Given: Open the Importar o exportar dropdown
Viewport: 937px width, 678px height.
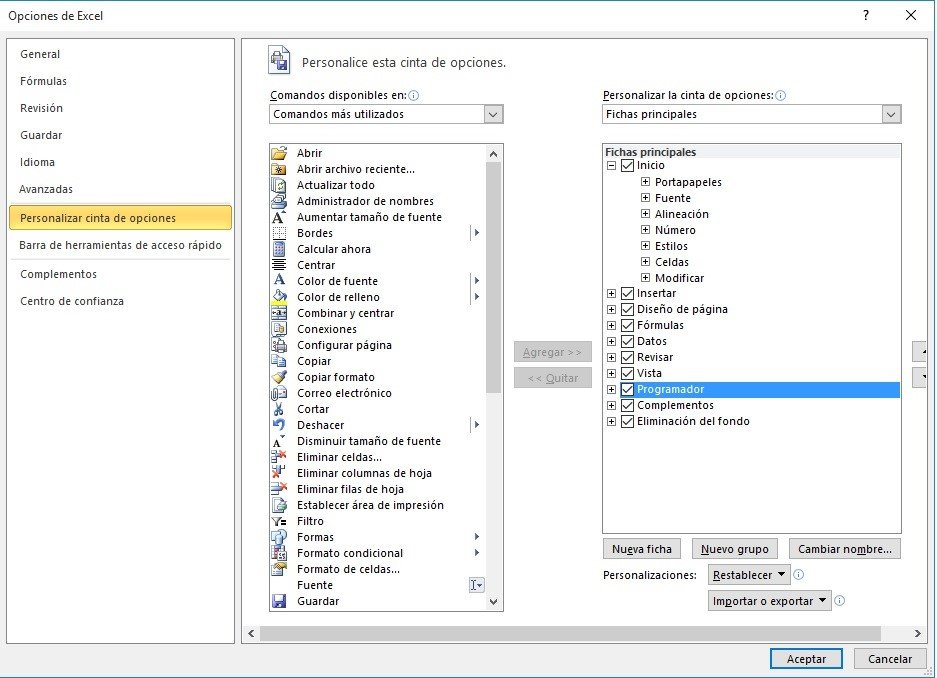Looking at the screenshot, I should pos(770,601).
